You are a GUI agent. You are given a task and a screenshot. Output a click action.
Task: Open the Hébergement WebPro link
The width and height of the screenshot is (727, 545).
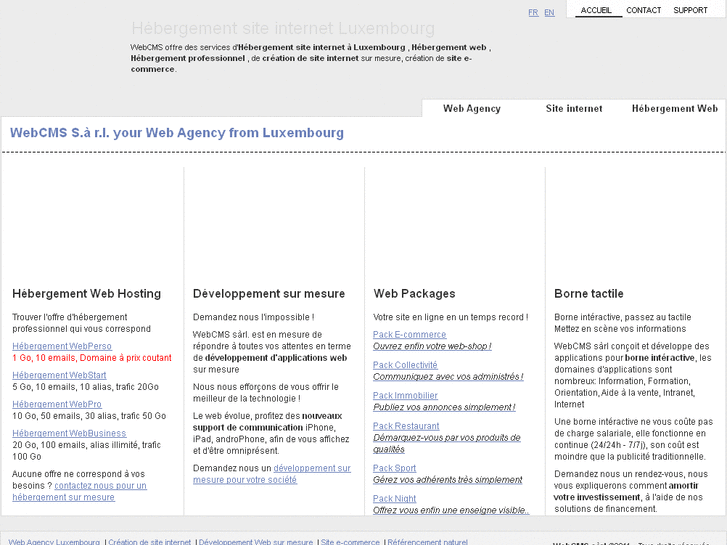click(57, 404)
